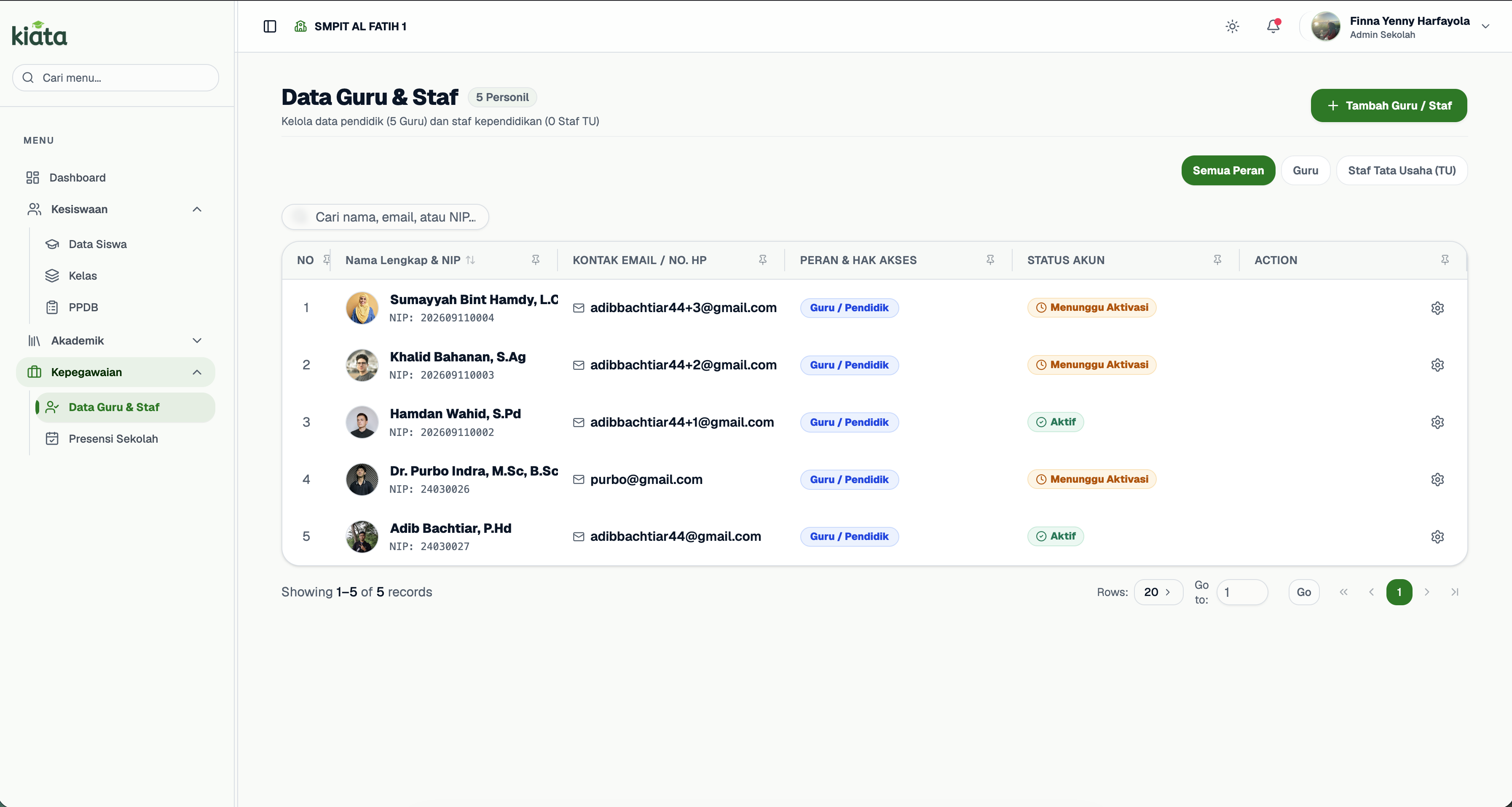Sort by Nama Lengkap & NIP arrows
The height and width of the screenshot is (807, 1512).
pos(470,260)
